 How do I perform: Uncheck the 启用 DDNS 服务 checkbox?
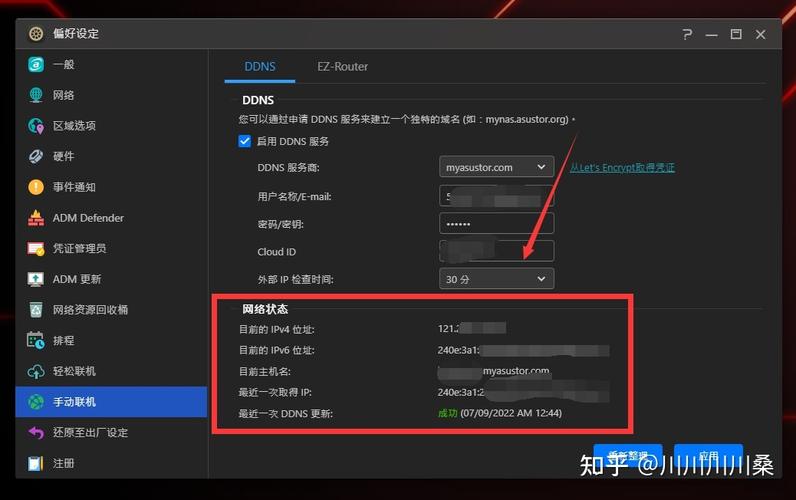click(x=244, y=141)
